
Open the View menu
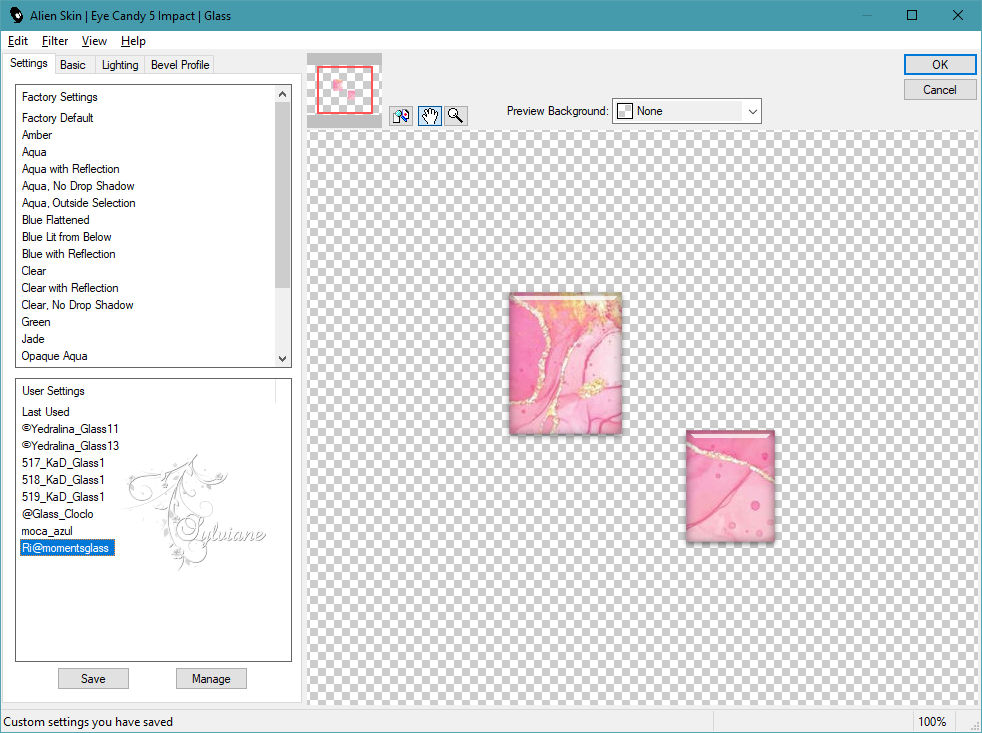tap(94, 41)
